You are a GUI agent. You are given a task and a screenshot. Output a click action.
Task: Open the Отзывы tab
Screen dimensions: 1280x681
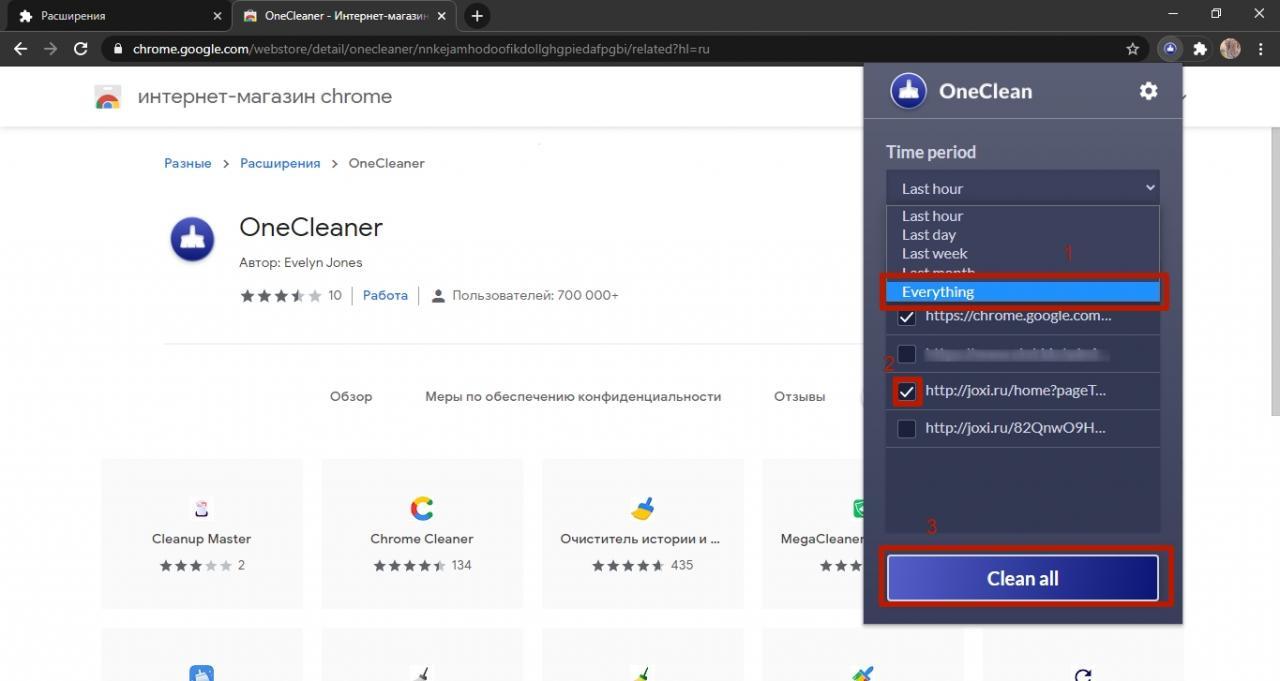799,396
